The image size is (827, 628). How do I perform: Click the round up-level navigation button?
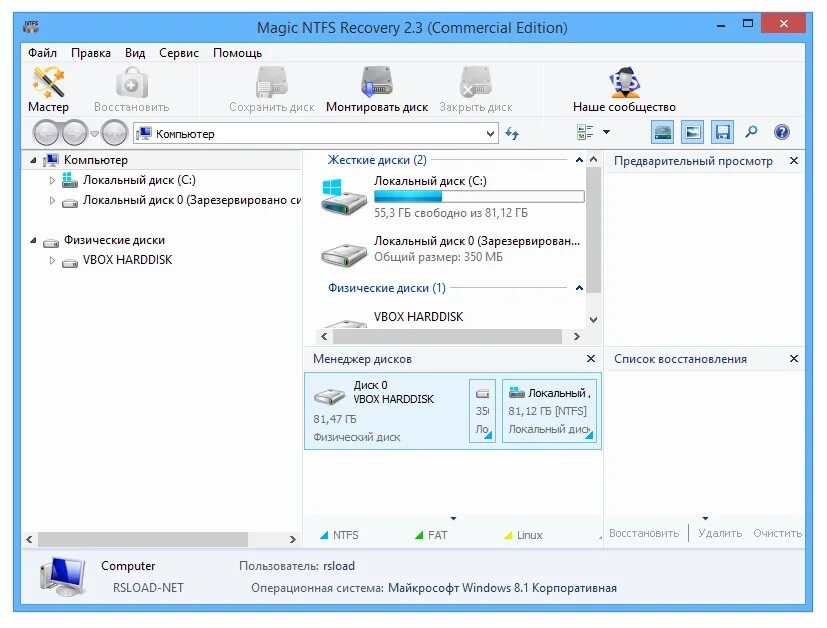tap(114, 133)
